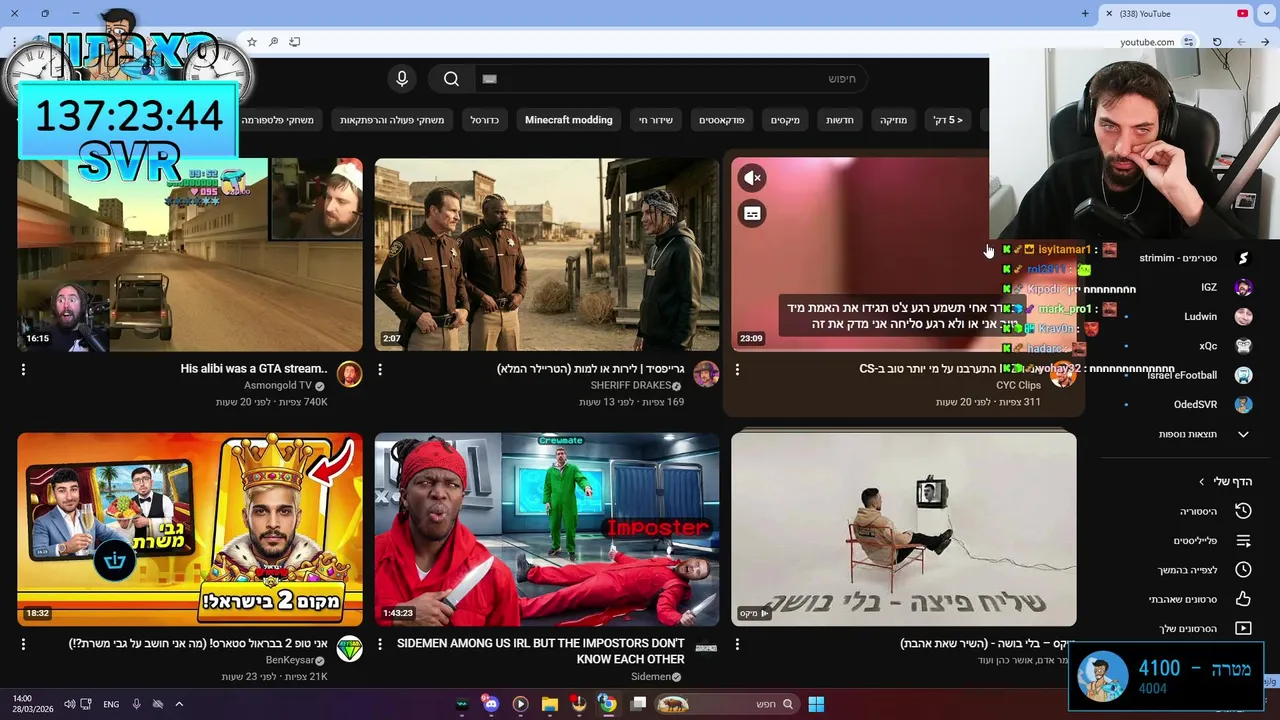Select the '< 5 דק' filter chip

point(948,120)
